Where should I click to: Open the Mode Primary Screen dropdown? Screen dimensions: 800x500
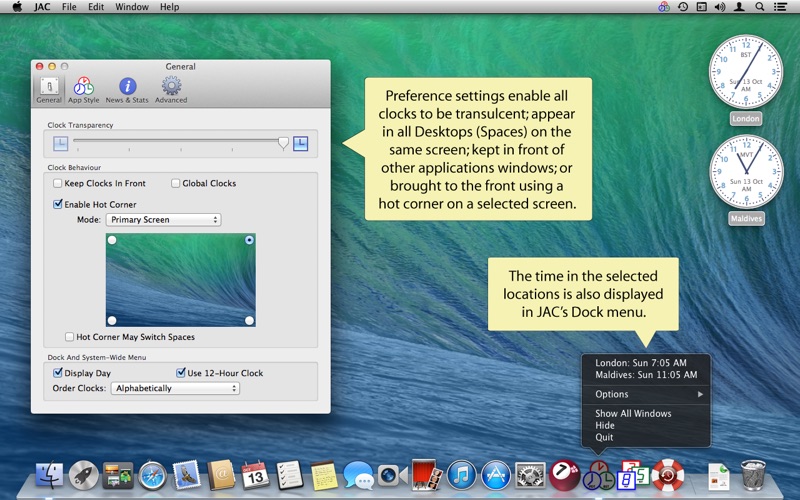pyautogui.click(x=163, y=219)
